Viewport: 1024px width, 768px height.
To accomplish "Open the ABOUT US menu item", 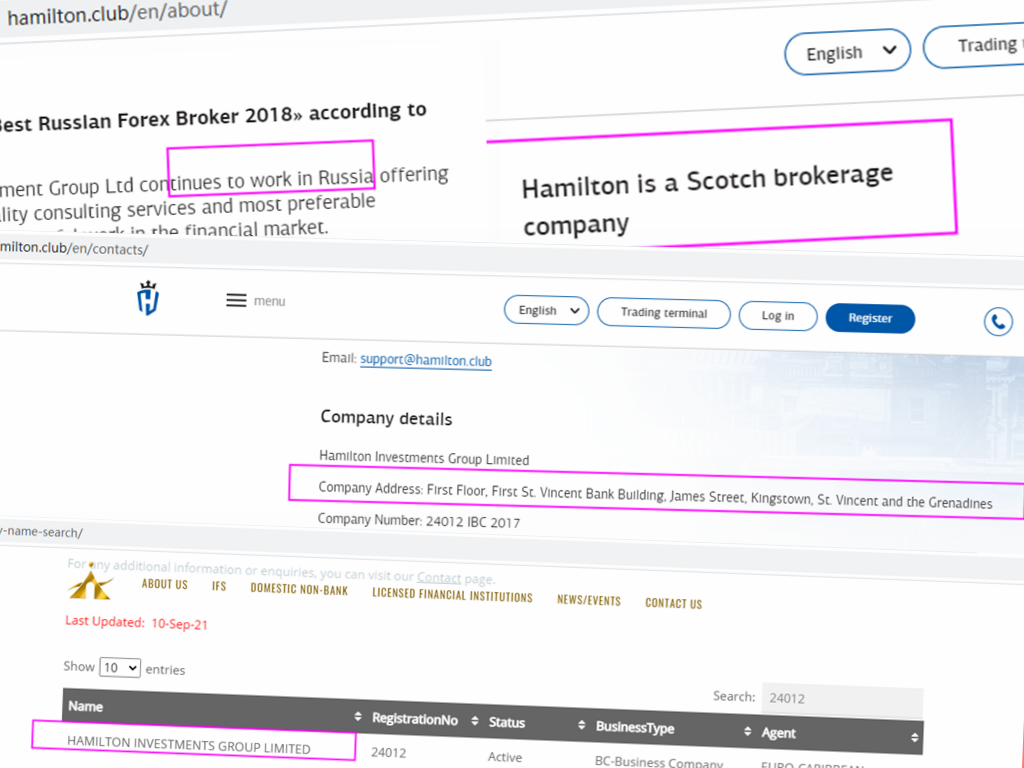I will coord(165,584).
